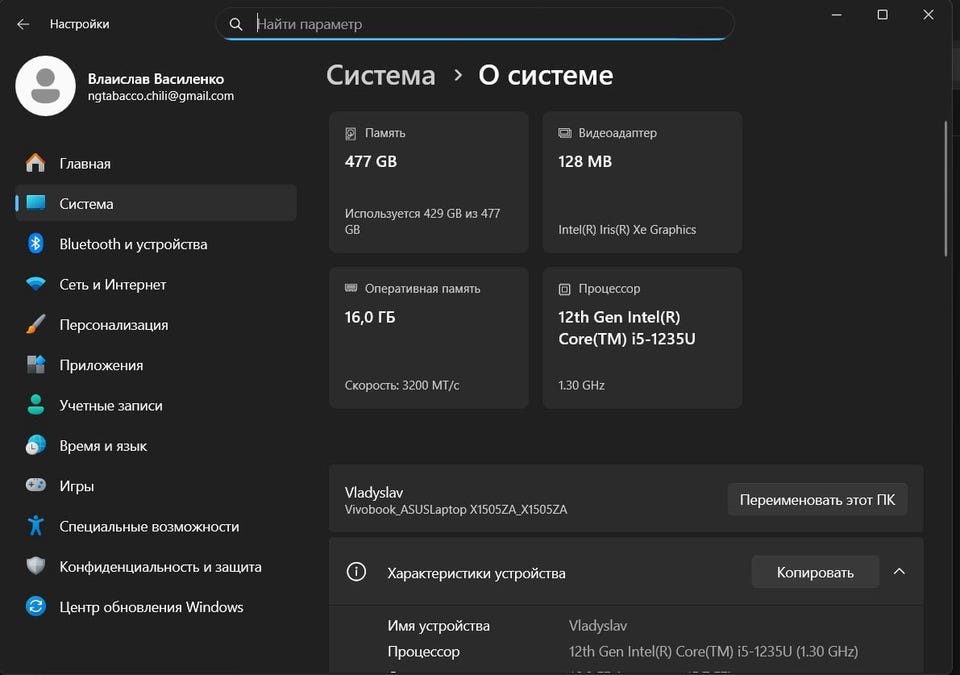The image size is (960, 675).
Task: Open Специальные возможности settings
Action: [149, 527]
